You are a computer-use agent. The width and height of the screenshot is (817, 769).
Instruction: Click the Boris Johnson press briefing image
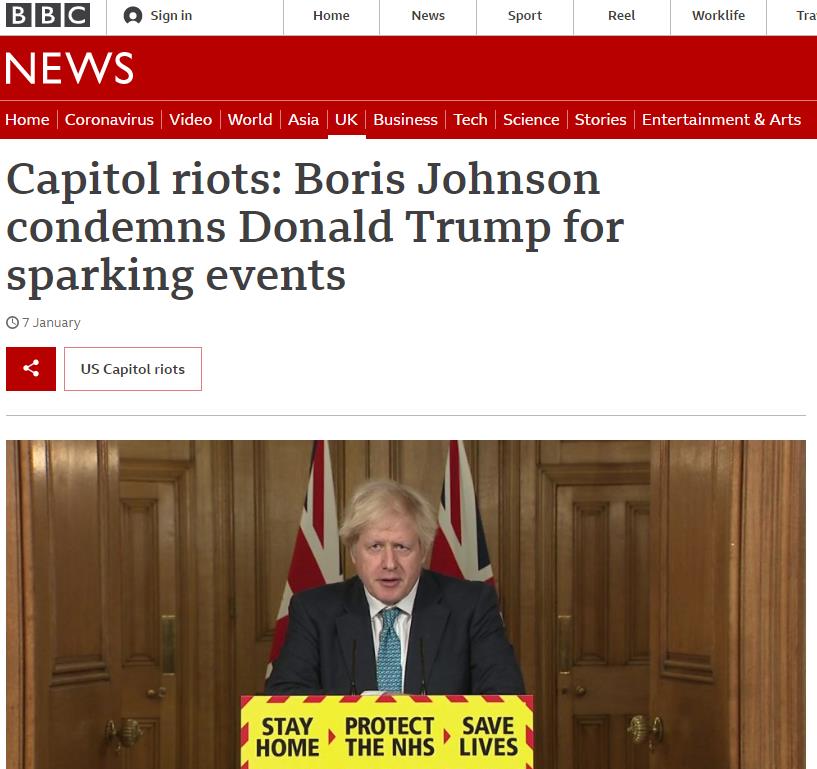406,604
